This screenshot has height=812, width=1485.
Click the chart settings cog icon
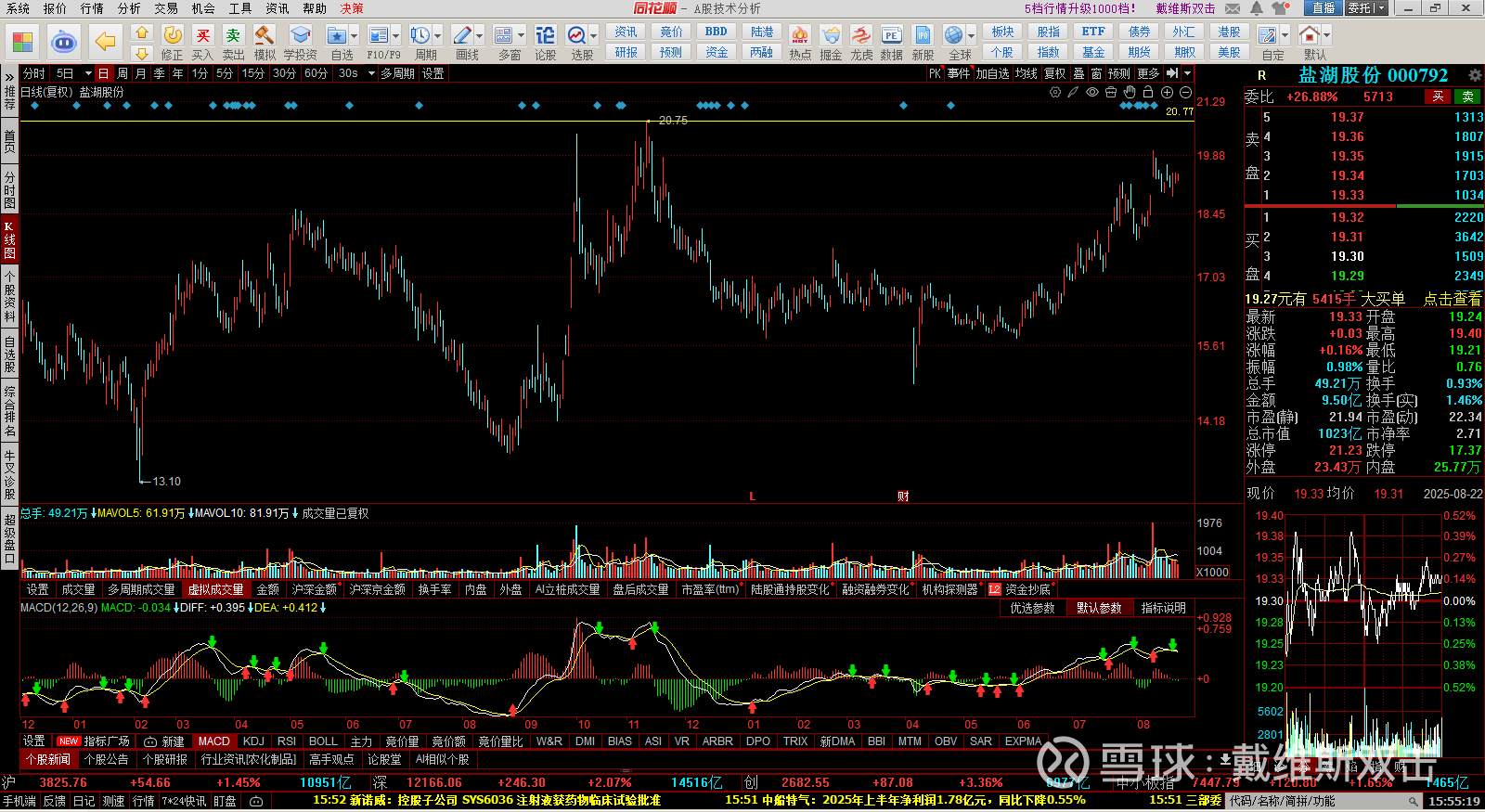tap(1055, 93)
